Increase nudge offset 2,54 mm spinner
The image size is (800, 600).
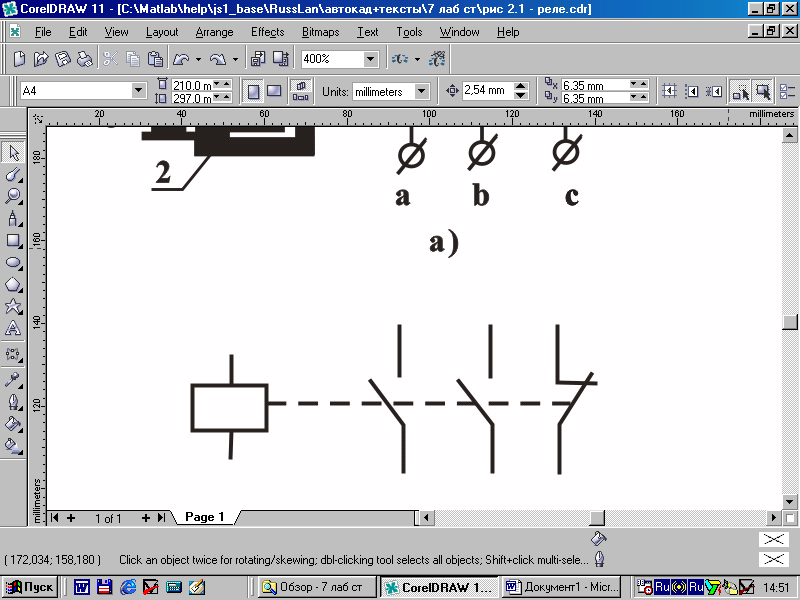(520, 86)
